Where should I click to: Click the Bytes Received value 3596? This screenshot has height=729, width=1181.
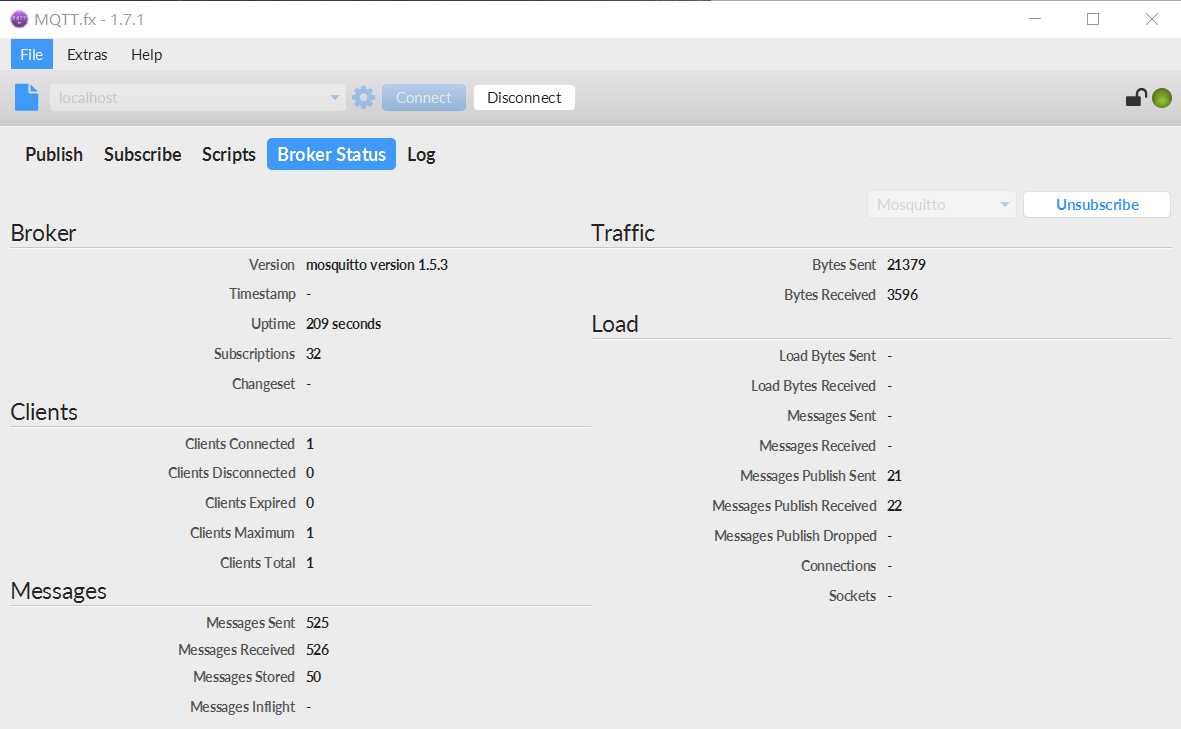point(902,295)
